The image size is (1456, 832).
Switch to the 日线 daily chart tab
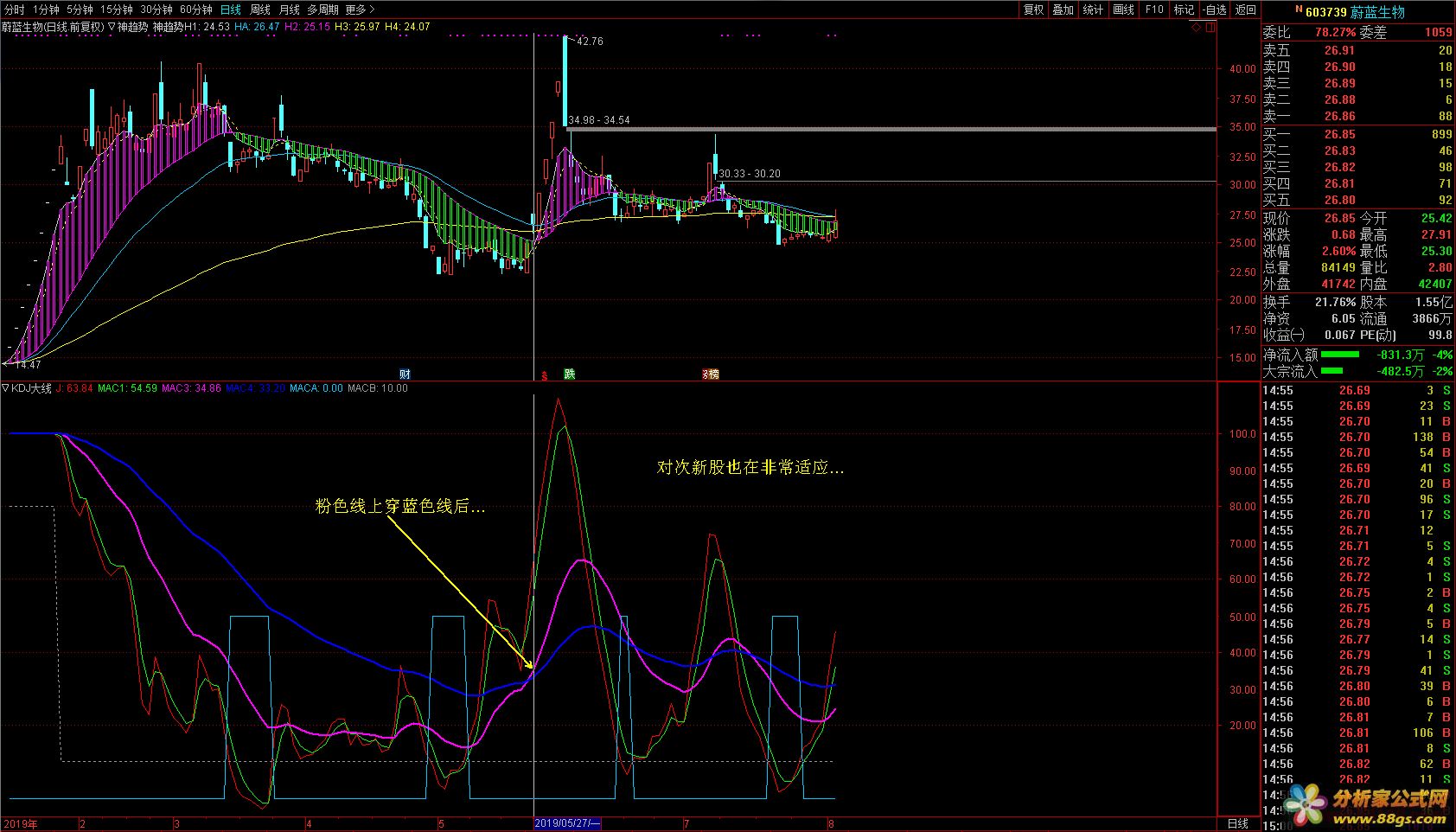[230, 10]
